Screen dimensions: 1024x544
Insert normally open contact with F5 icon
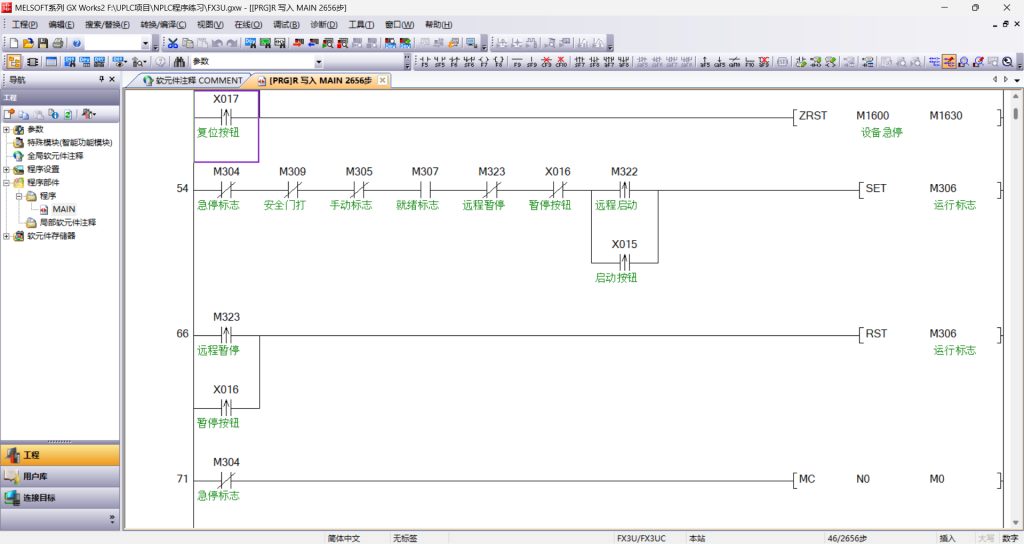[425, 62]
